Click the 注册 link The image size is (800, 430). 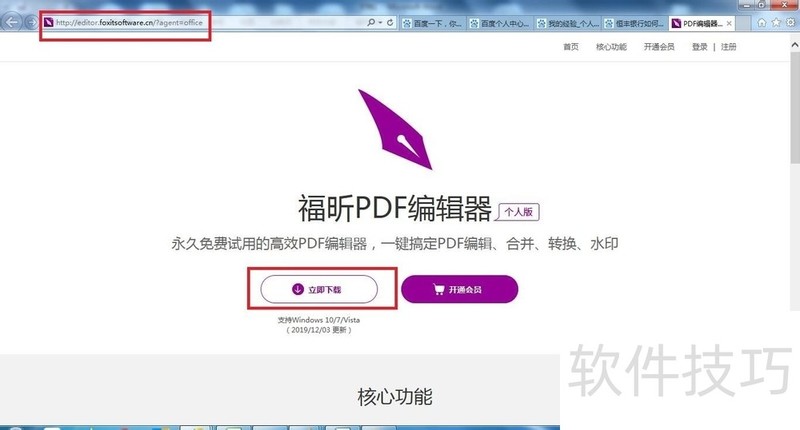coord(729,47)
